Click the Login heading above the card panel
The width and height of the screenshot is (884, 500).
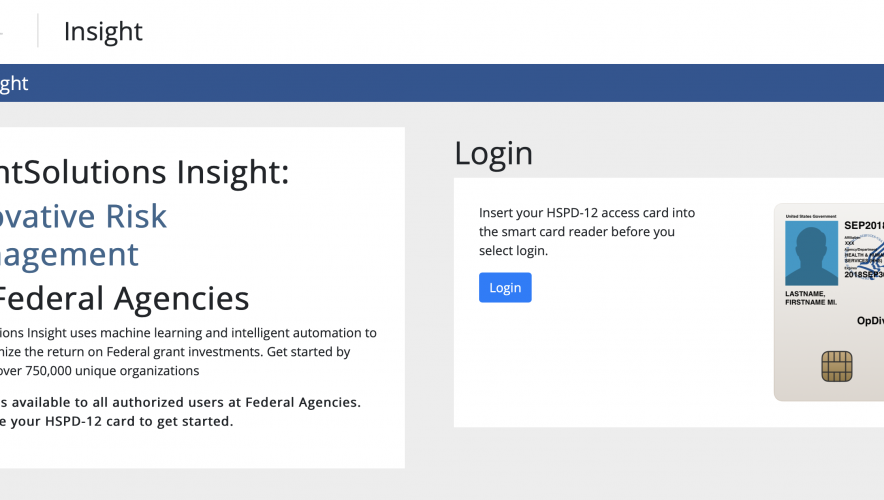pos(493,153)
